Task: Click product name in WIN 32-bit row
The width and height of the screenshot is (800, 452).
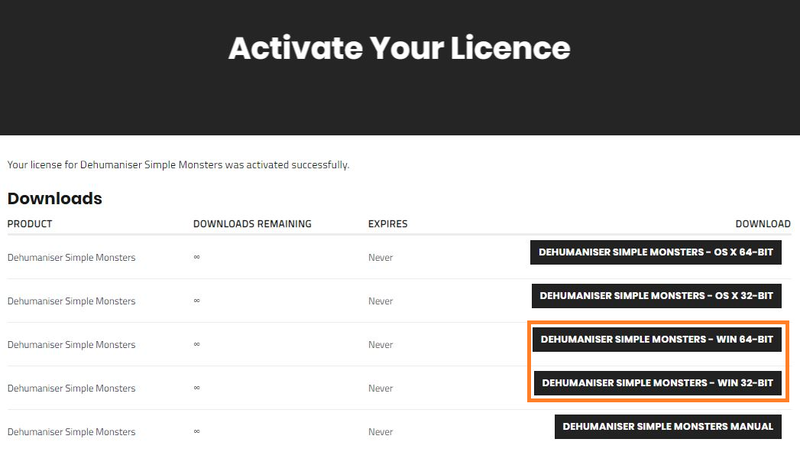Action: [71, 388]
